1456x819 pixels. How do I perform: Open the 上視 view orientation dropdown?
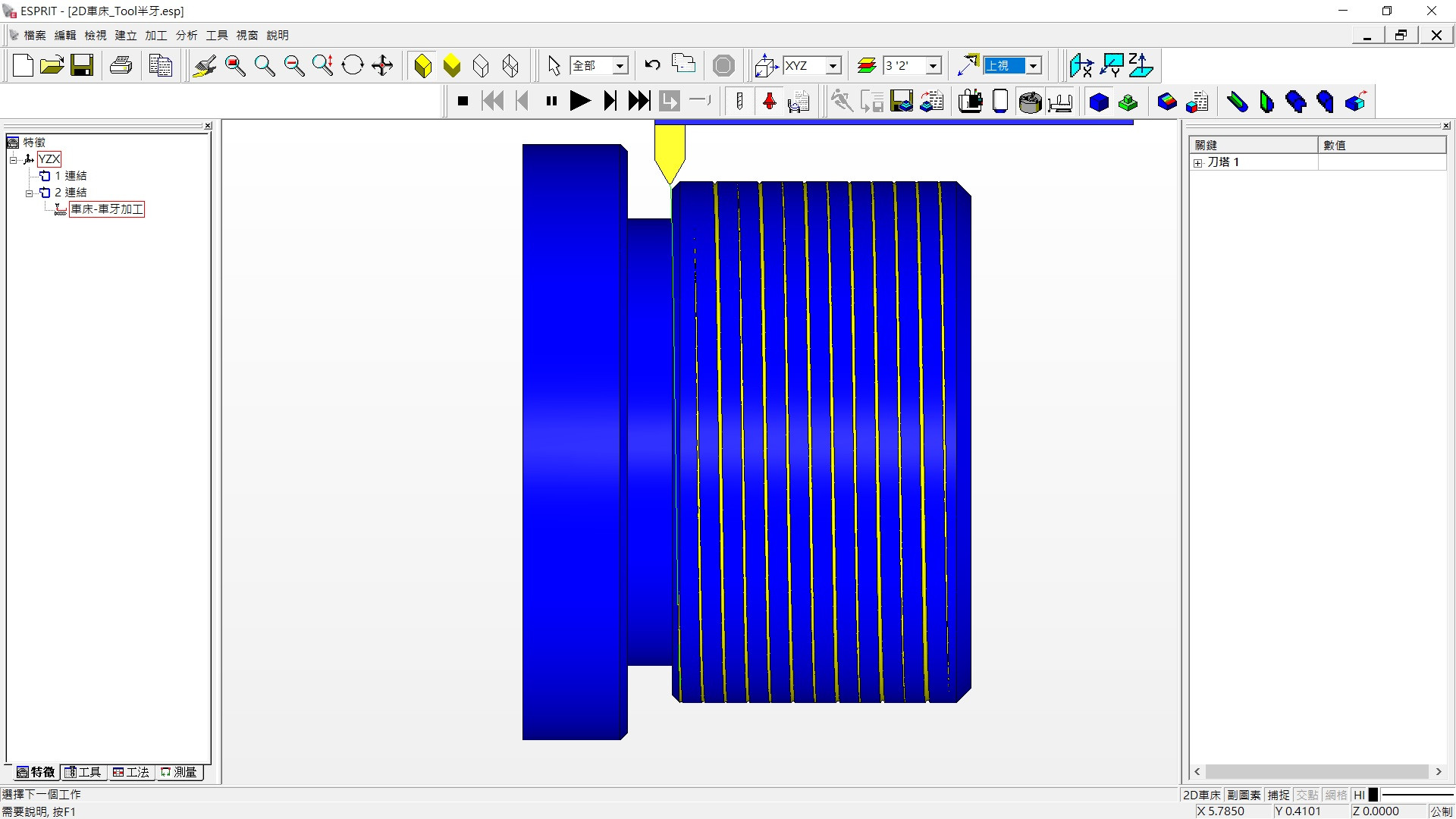coord(1033,66)
